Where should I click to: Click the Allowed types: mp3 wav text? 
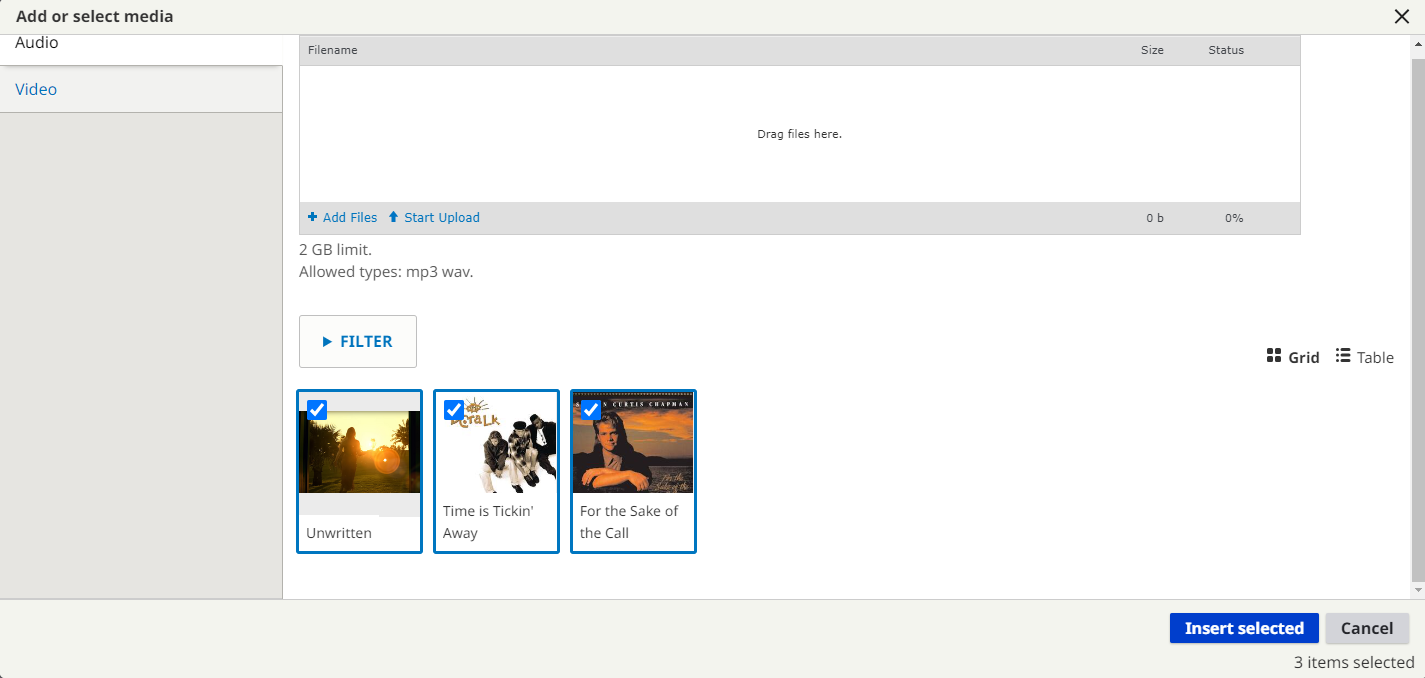[x=386, y=271]
